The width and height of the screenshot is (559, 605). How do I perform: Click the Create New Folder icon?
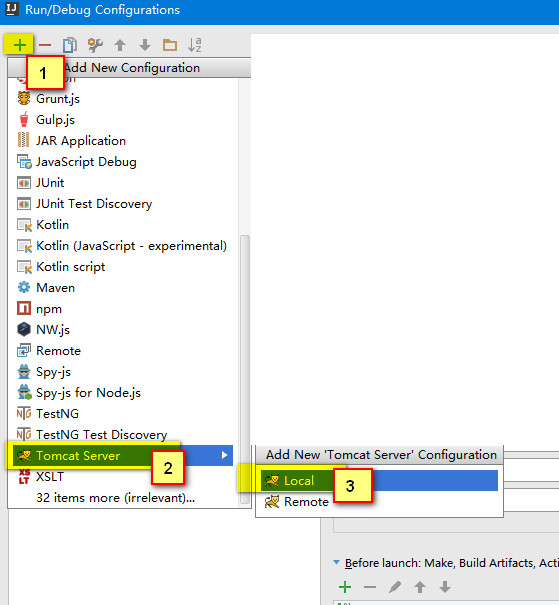click(170, 45)
